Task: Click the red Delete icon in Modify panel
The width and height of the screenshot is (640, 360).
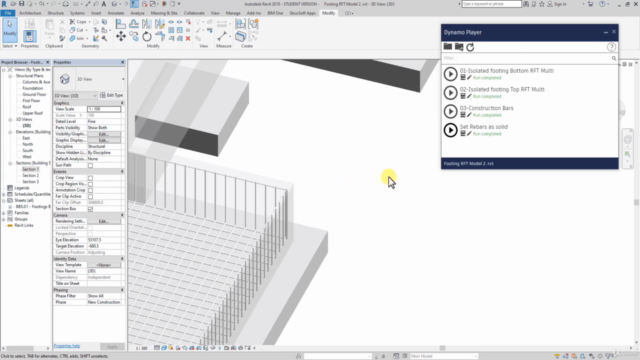Action: click(x=188, y=38)
